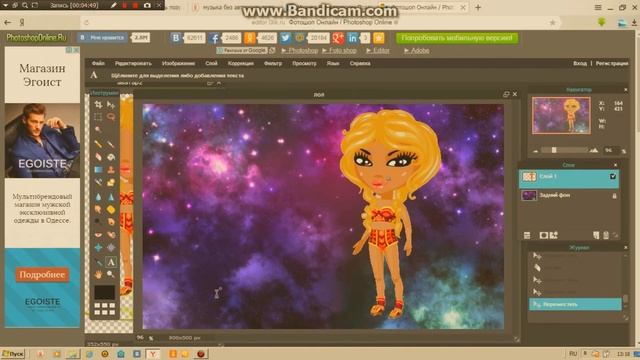Viewport: 640px width, 360px height.
Task: Click the Navigator preview thumbnail
Action: tap(561, 116)
